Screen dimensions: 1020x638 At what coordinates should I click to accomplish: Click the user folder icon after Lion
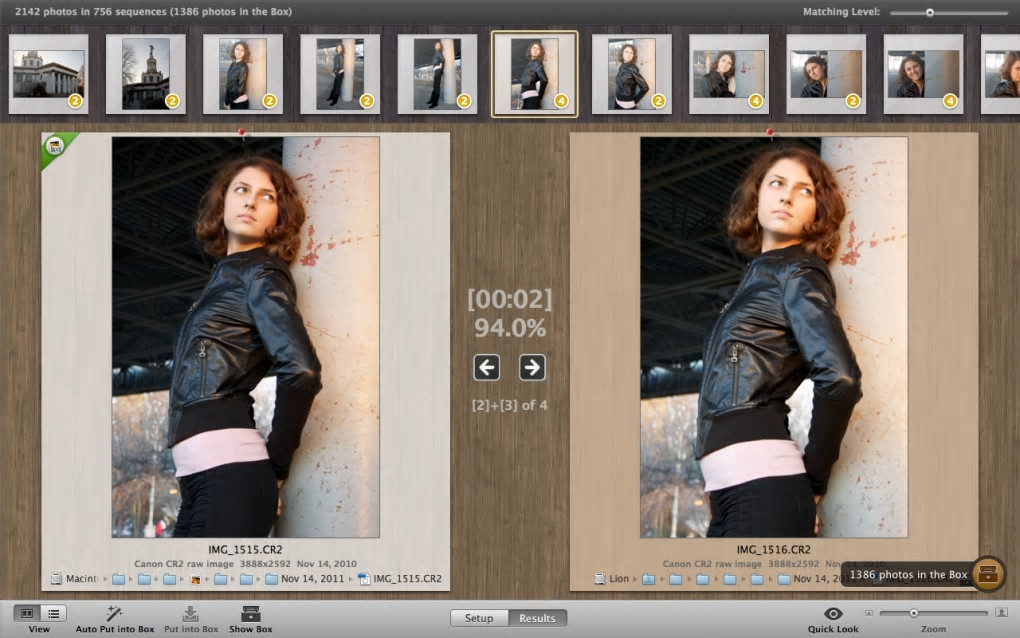[x=649, y=579]
